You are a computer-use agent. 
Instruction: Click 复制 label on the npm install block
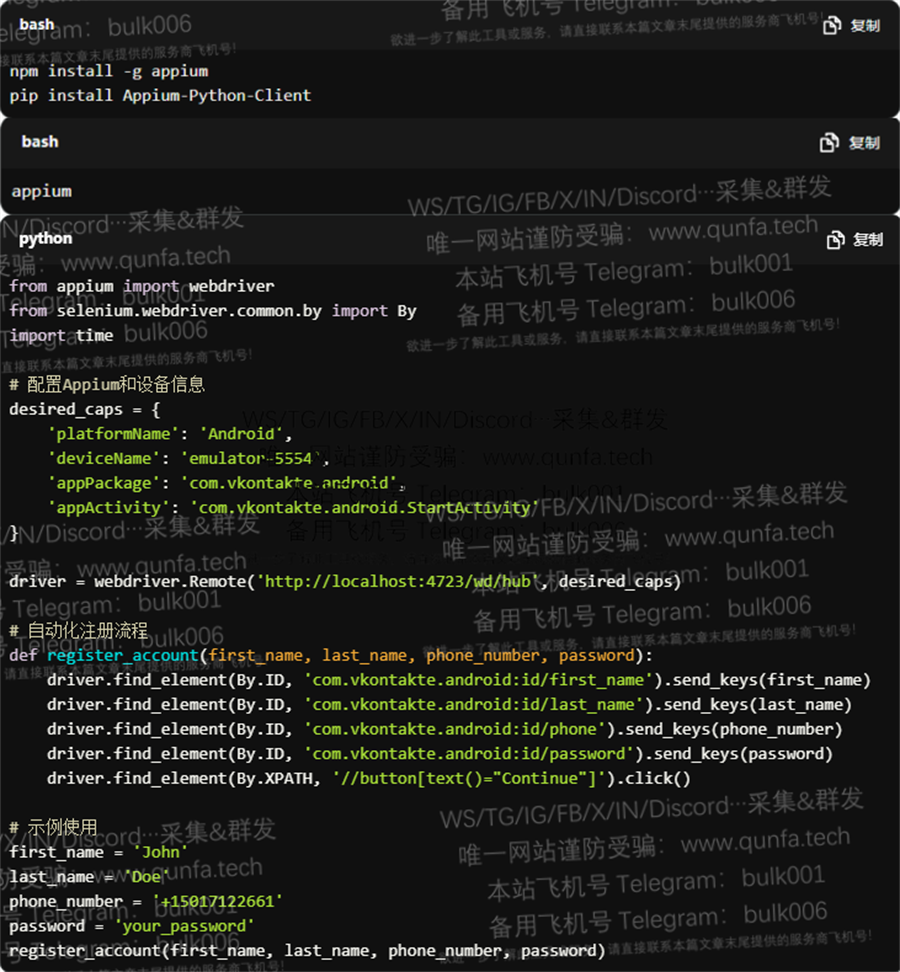[x=865, y=25]
